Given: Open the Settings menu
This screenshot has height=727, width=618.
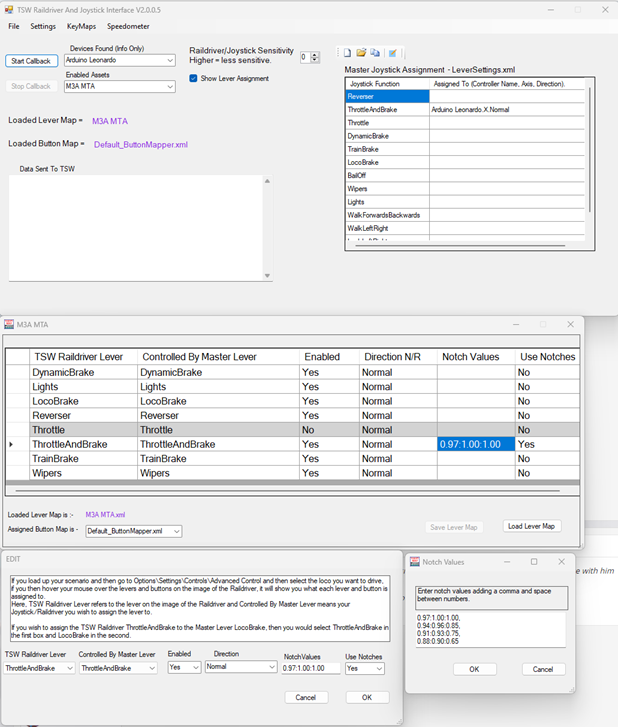Looking at the screenshot, I should [43, 26].
